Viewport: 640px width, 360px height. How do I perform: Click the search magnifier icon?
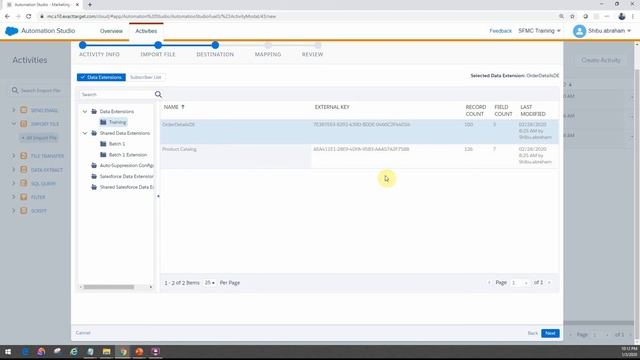tap(158, 95)
